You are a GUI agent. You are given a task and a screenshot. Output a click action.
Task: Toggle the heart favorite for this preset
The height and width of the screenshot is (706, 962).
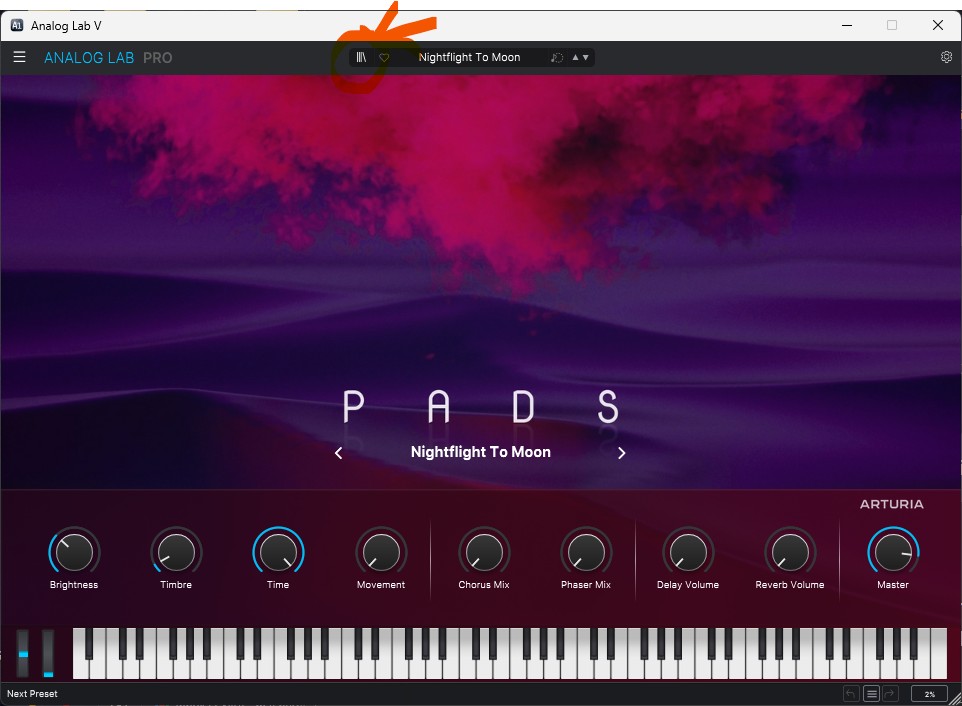click(x=384, y=57)
